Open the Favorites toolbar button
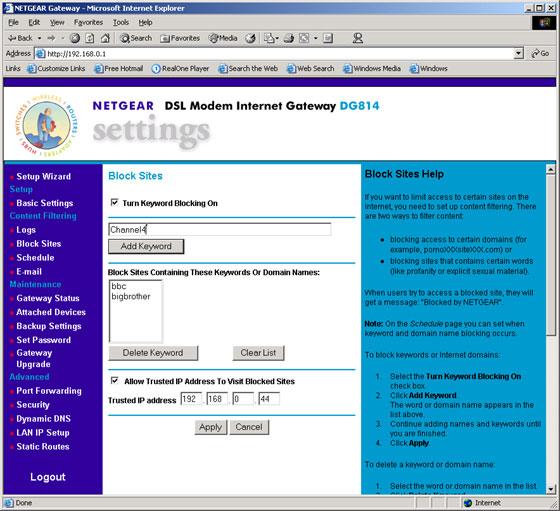This screenshot has height=511, width=560. [x=180, y=38]
